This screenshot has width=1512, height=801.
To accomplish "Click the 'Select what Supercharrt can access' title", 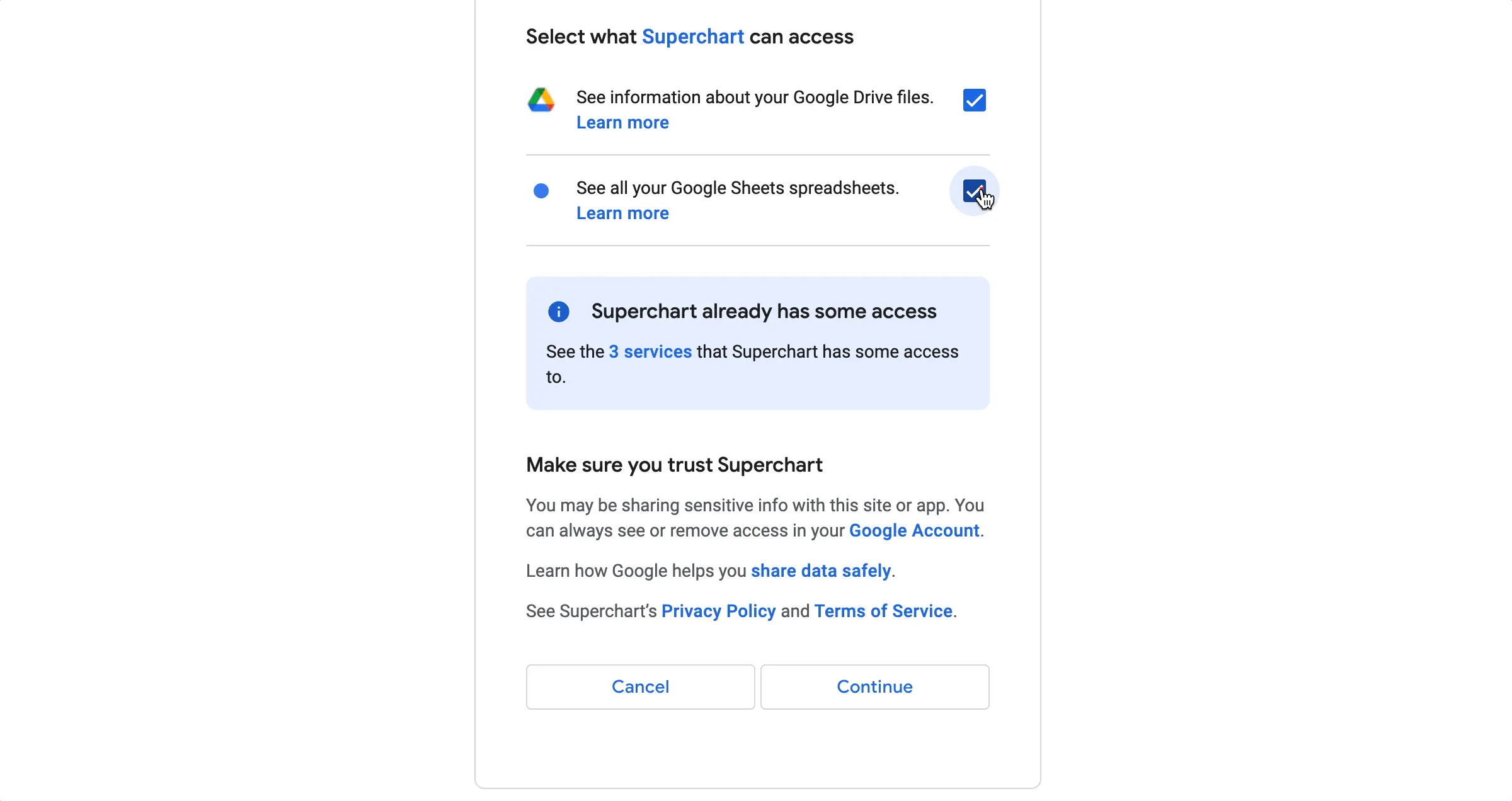I will (690, 37).
